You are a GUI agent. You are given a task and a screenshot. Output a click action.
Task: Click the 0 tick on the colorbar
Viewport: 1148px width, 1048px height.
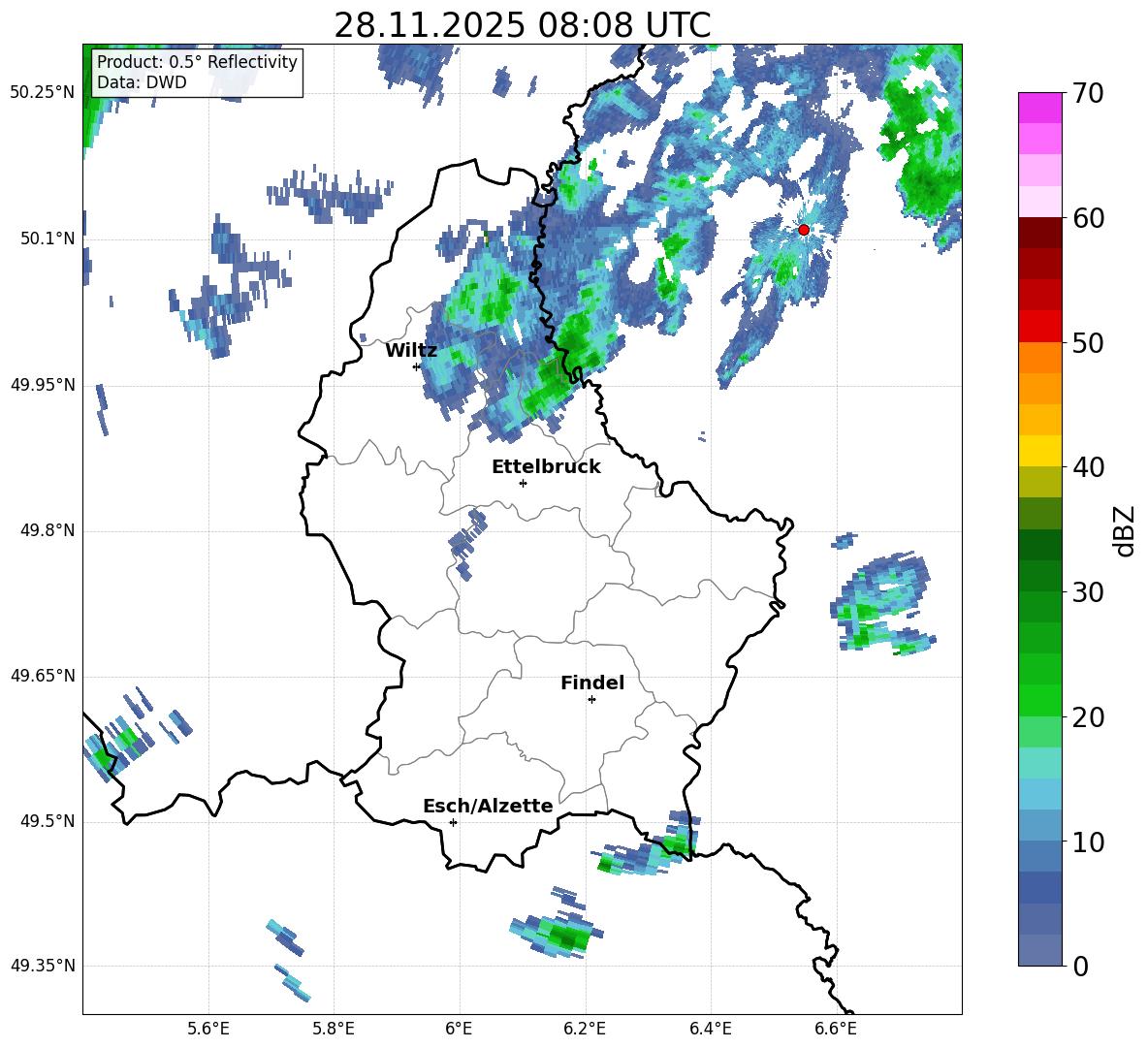1080,967
